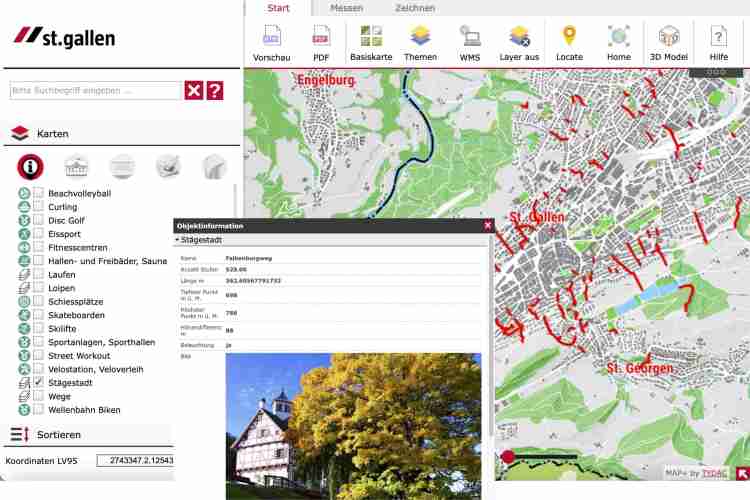The width and height of the screenshot is (750, 500).
Task: Switch to the Zeichnen tab
Action: [414, 8]
